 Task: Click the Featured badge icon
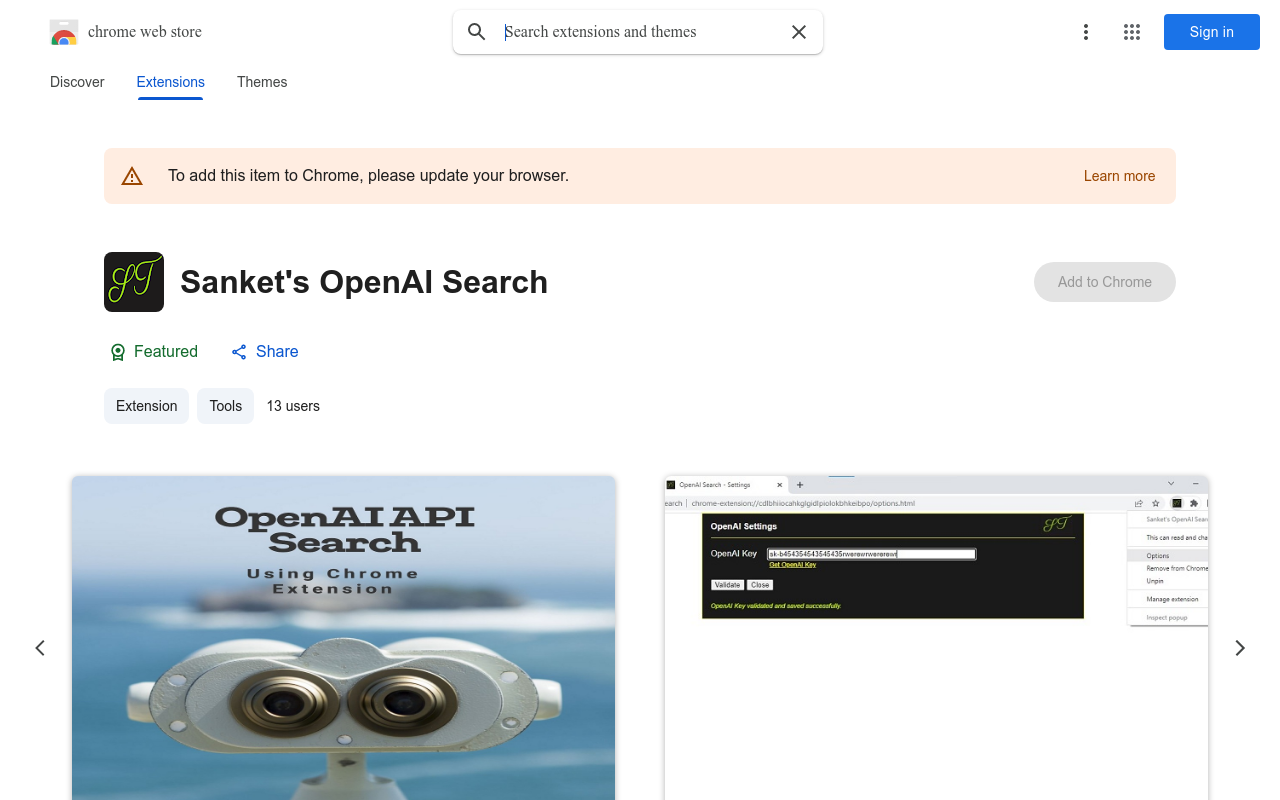coord(116,352)
